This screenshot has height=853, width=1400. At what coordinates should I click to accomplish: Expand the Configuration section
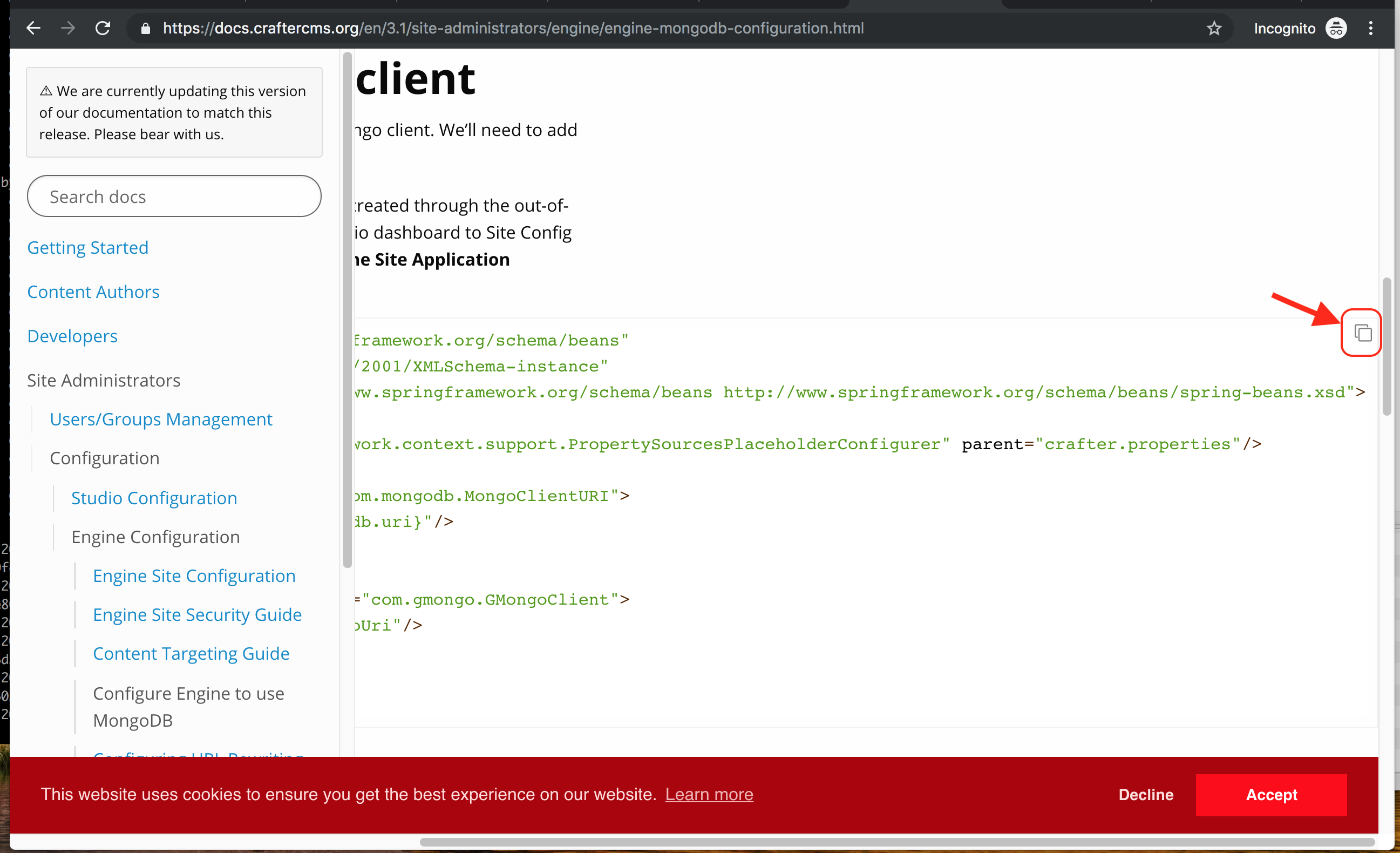[105, 458]
